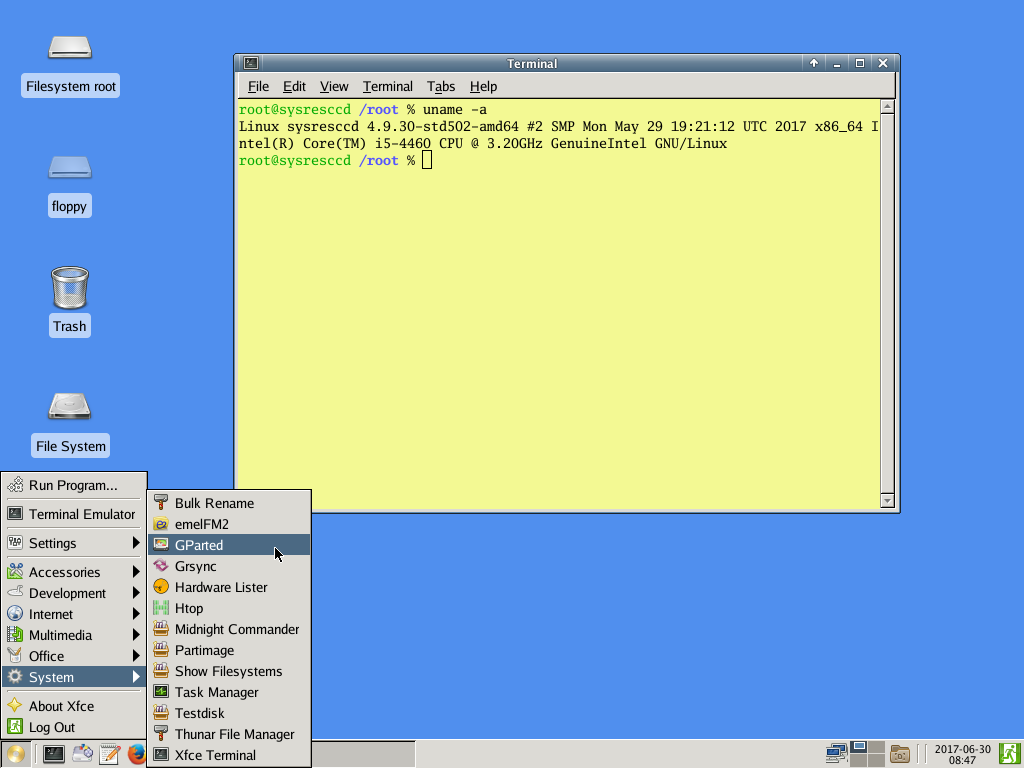Click the System submenu arrow

coord(136,677)
